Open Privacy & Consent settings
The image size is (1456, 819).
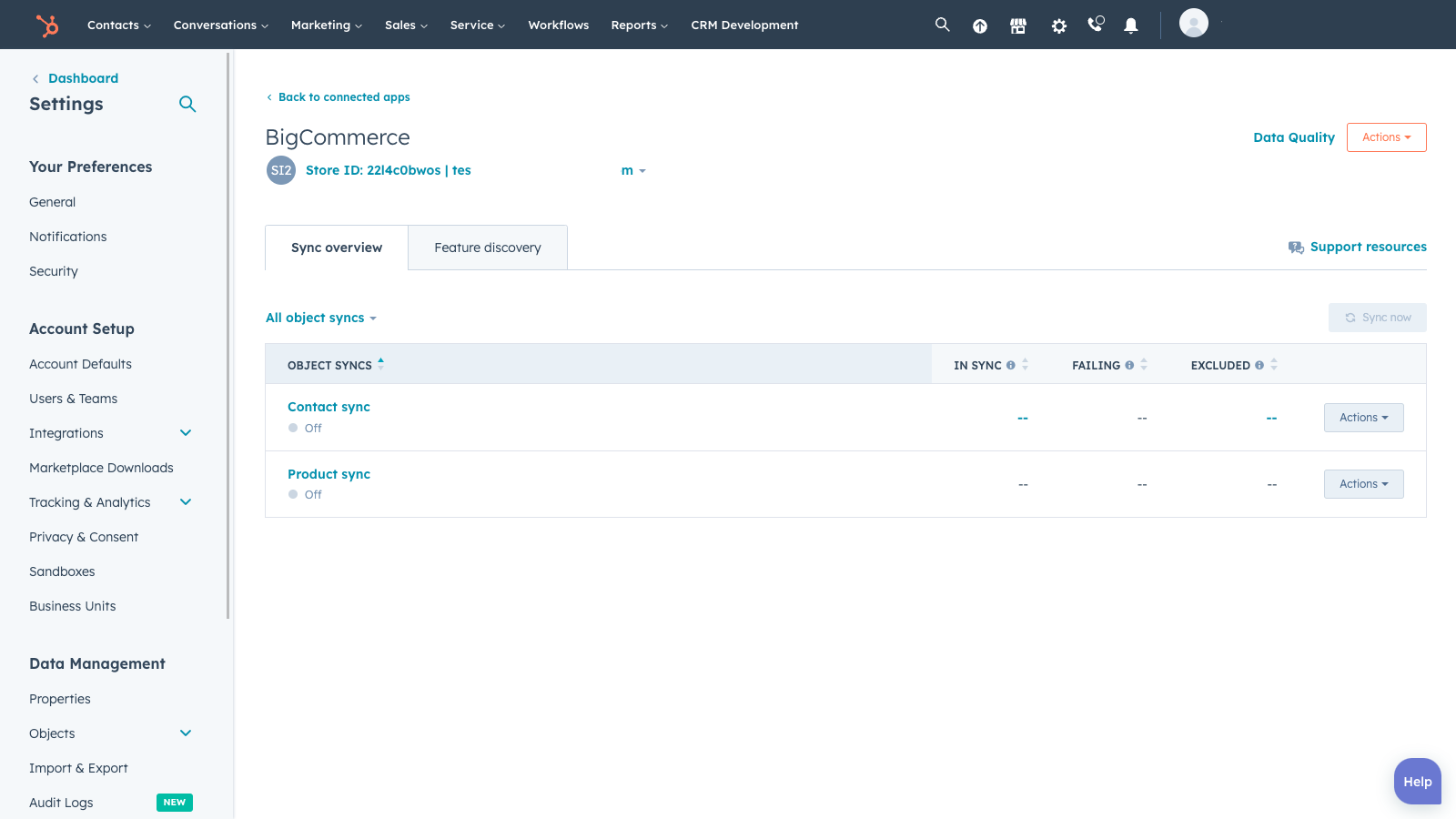84,537
